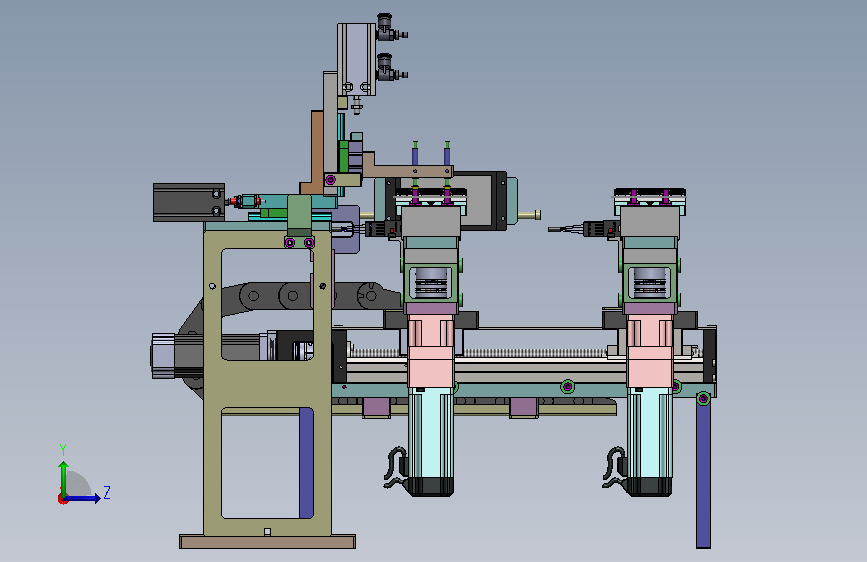Select the left pink coupling housing
The width and height of the screenshot is (867, 562).
pos(431,352)
